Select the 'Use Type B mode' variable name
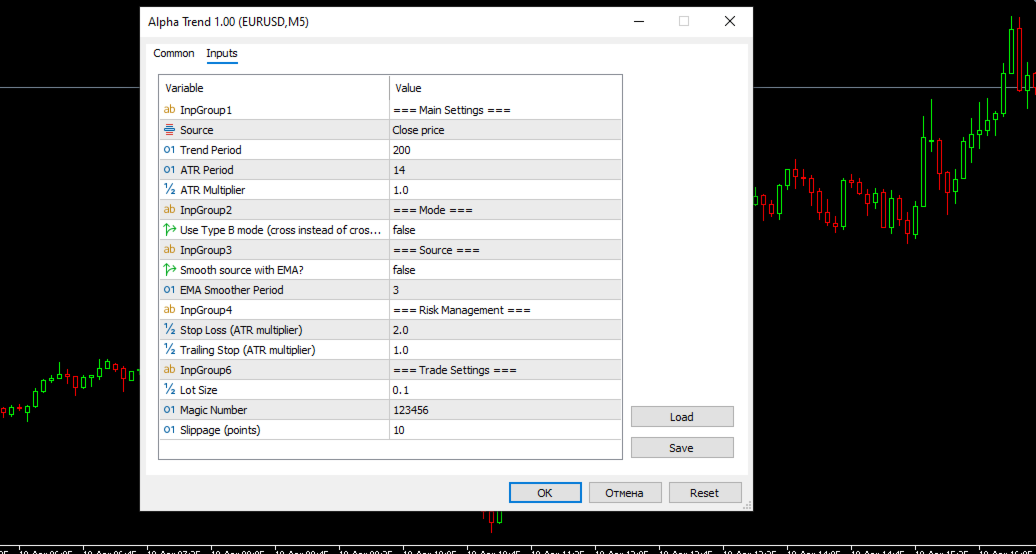Image resolution: width=1036 pixels, height=554 pixels. 281,230
